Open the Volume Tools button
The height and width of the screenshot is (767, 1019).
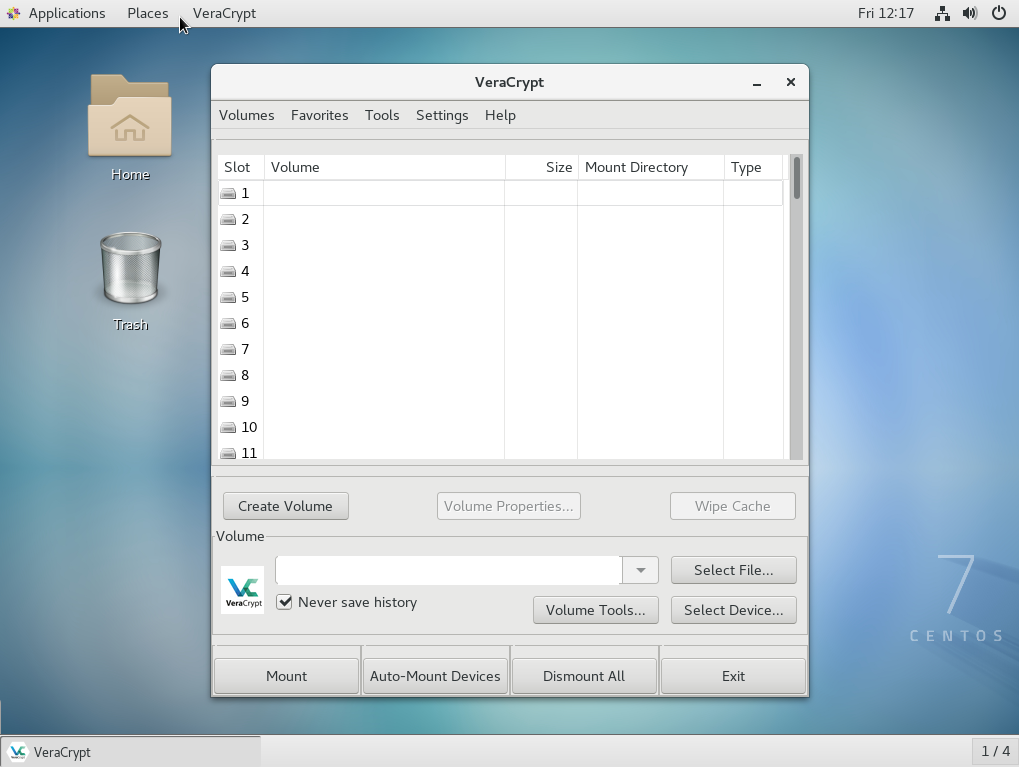point(595,610)
